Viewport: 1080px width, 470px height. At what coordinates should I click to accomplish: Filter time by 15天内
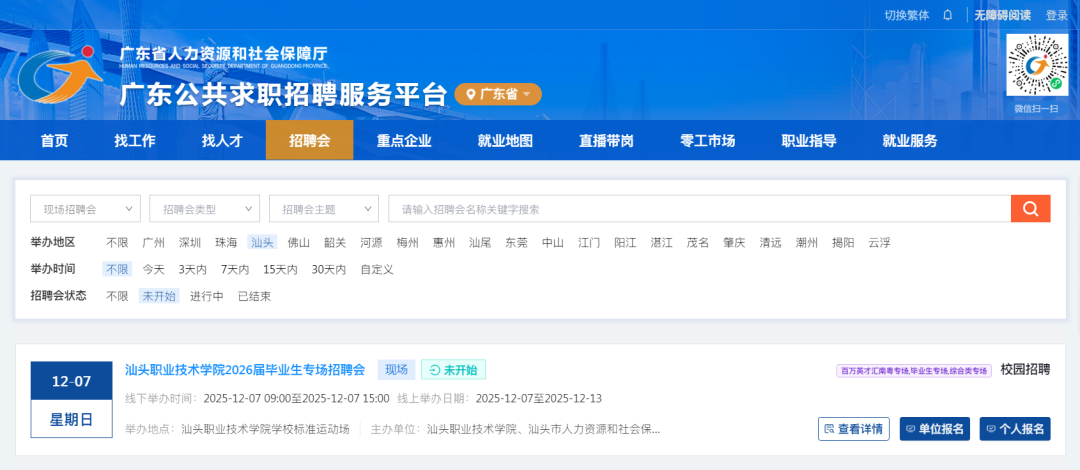(280, 269)
